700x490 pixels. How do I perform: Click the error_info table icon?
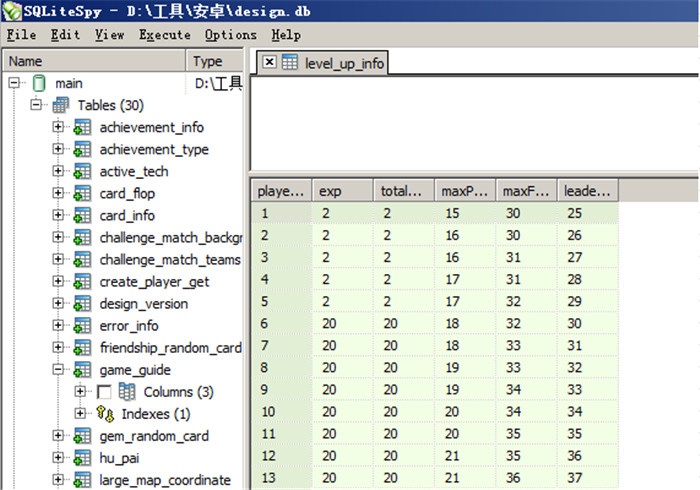82,326
